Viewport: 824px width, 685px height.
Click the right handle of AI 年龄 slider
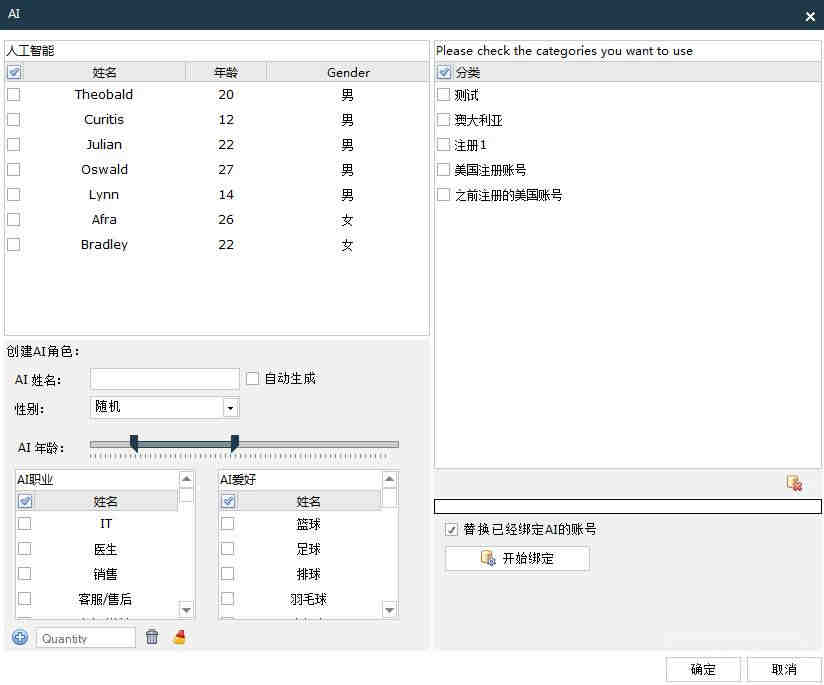235,443
